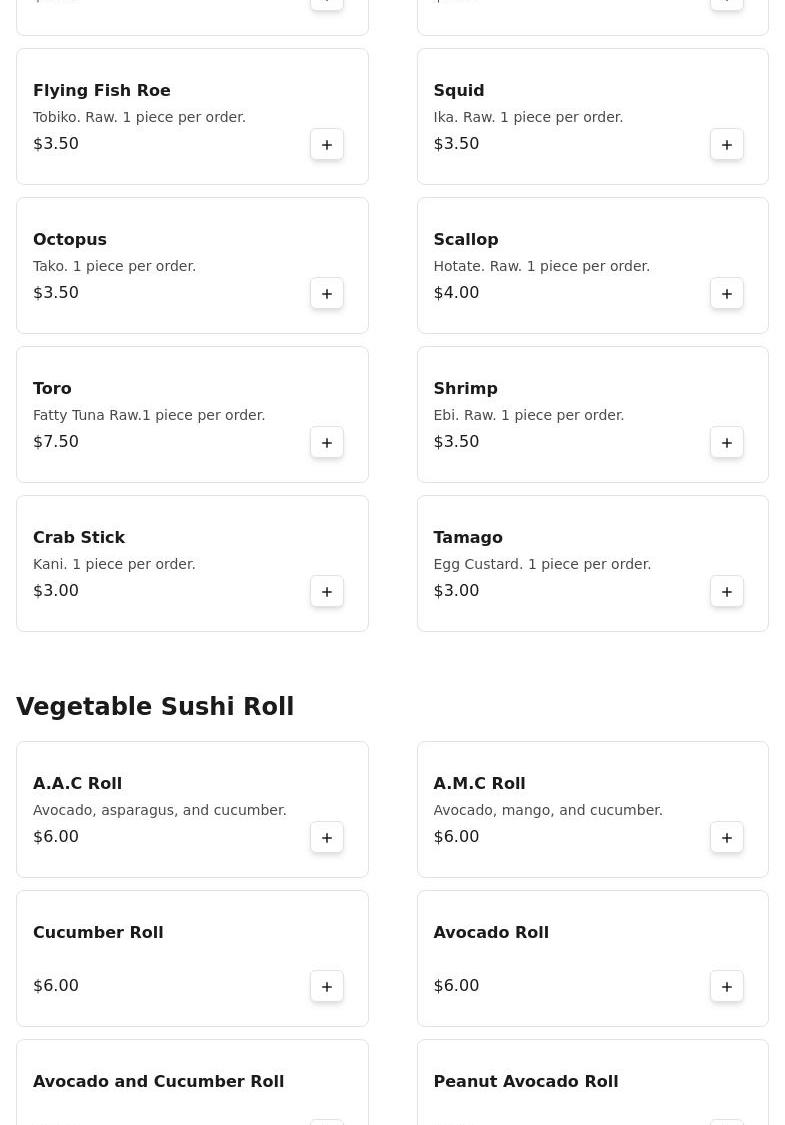Add Toro fatty tuna to order
The width and height of the screenshot is (785, 1125).
pos(327,443)
